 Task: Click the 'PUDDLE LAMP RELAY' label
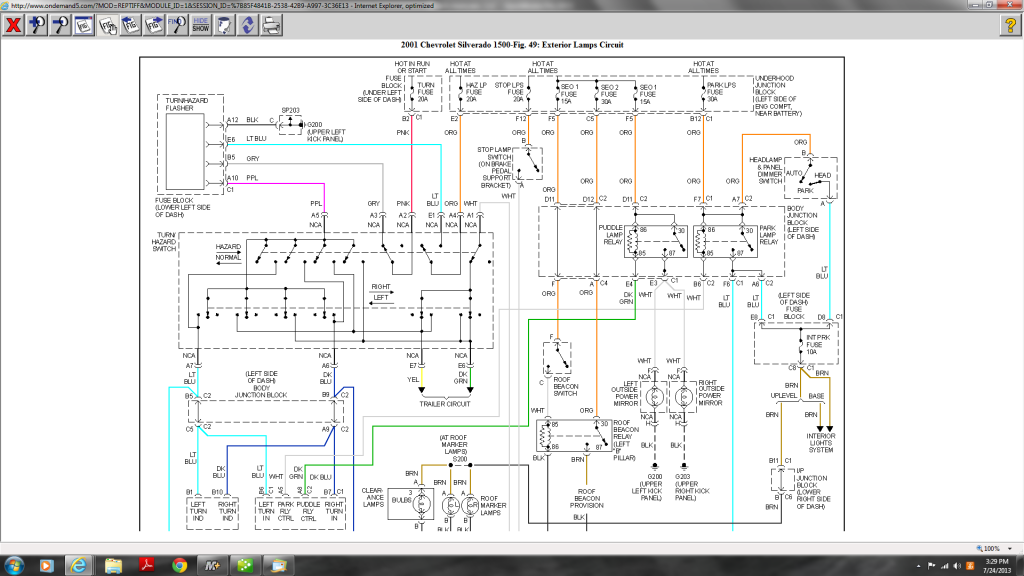point(611,234)
